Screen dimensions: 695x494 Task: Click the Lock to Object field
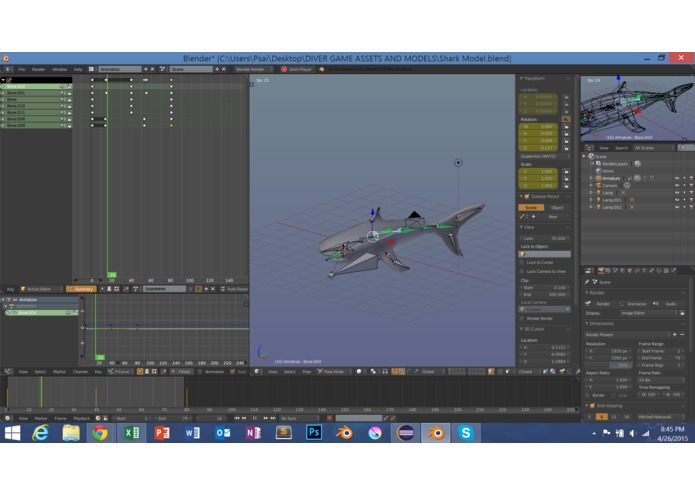click(x=545, y=254)
